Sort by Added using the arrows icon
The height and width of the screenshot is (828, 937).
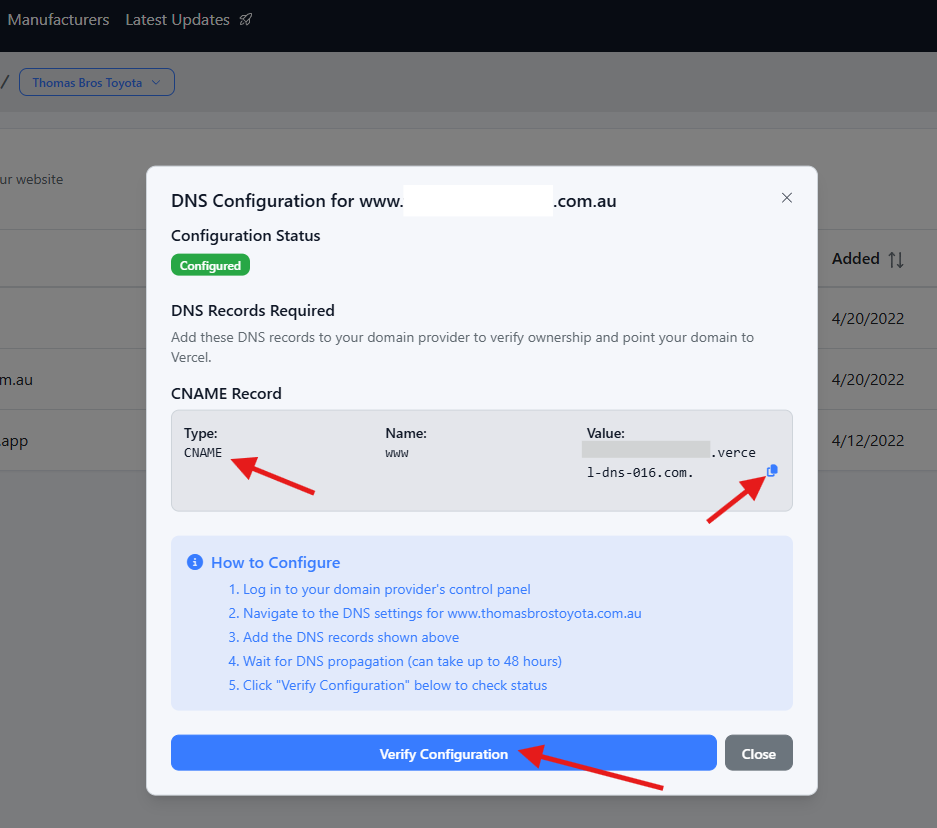pos(896,259)
